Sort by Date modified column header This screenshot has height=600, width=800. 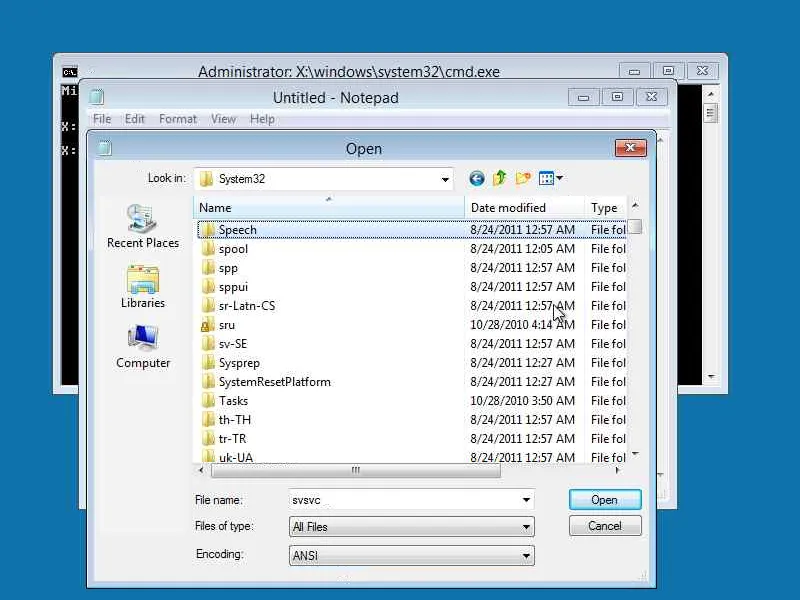click(x=524, y=208)
